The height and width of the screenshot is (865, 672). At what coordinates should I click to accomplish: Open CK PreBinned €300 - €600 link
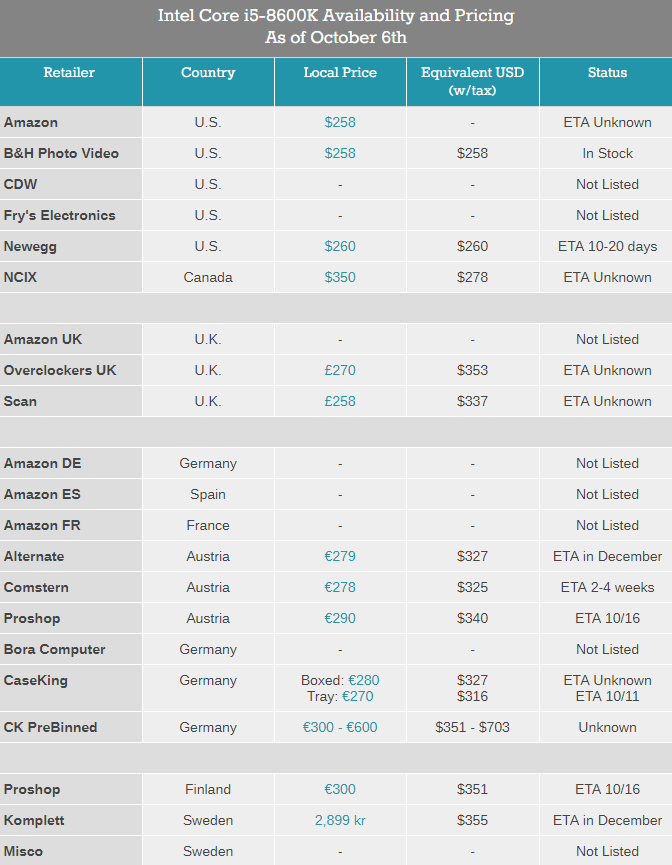coord(340,727)
